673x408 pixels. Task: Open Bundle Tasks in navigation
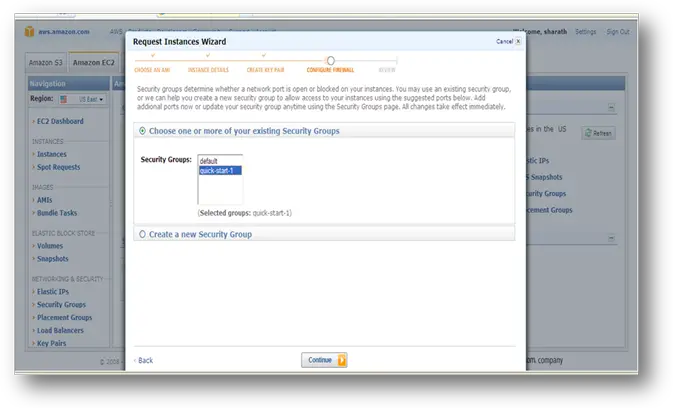coord(57,213)
